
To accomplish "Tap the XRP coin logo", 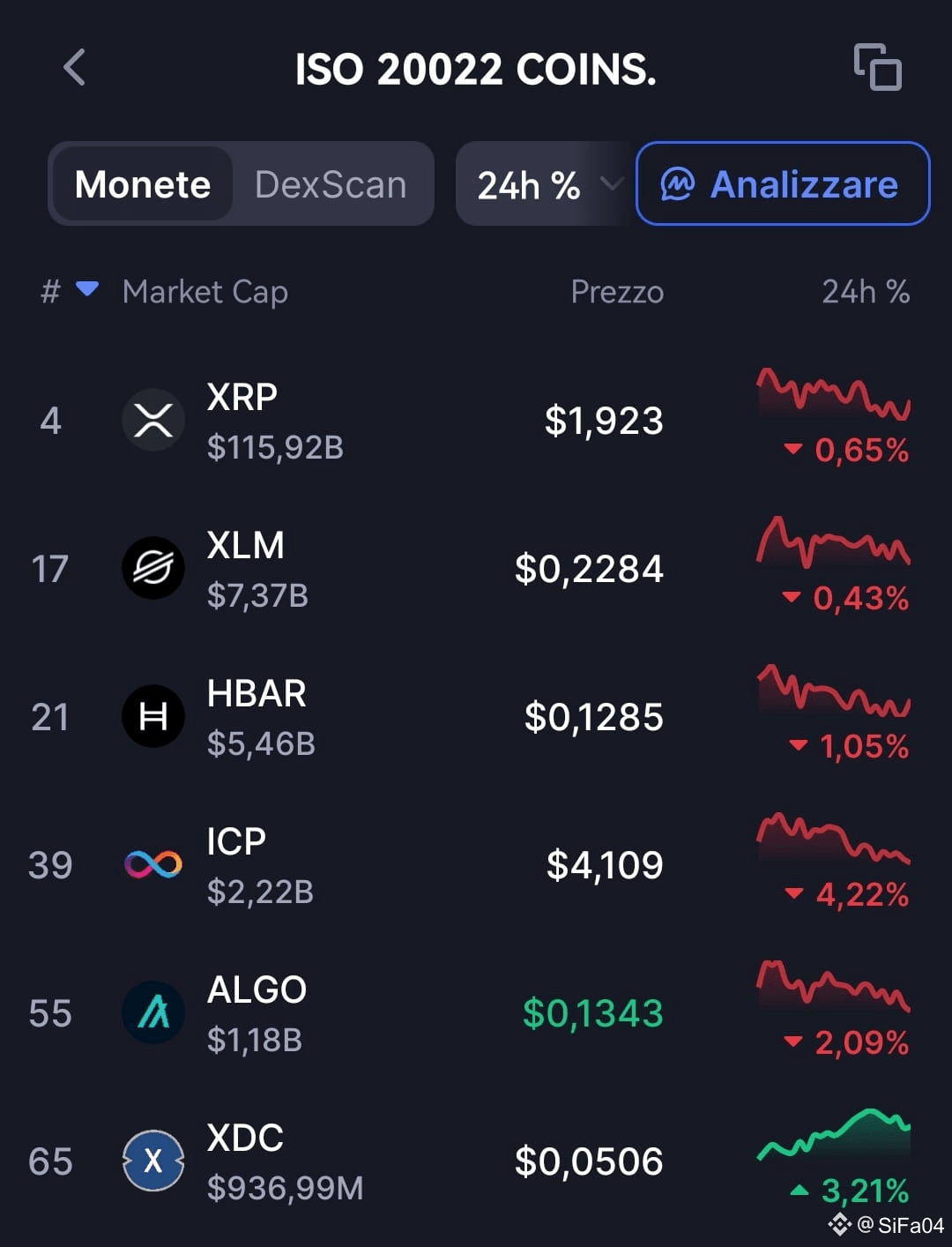I will click(152, 420).
